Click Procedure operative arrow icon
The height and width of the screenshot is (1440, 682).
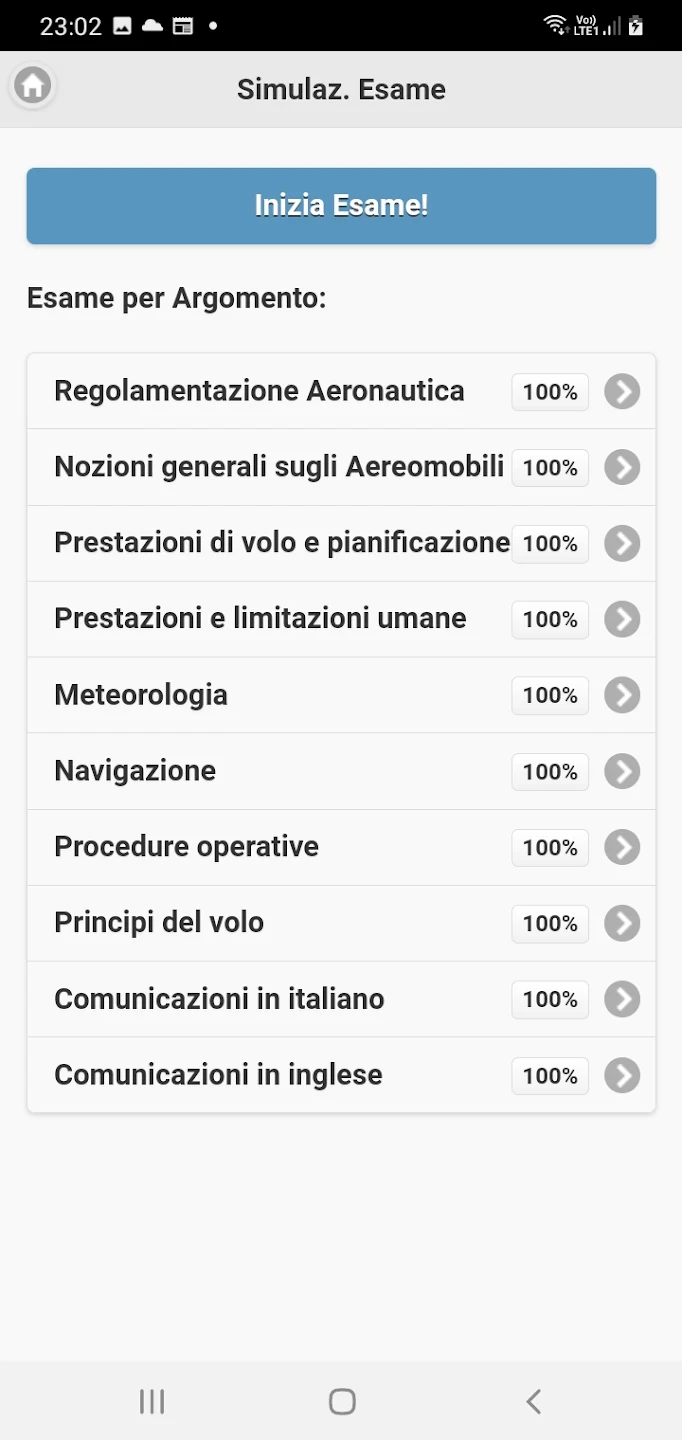tap(622, 847)
